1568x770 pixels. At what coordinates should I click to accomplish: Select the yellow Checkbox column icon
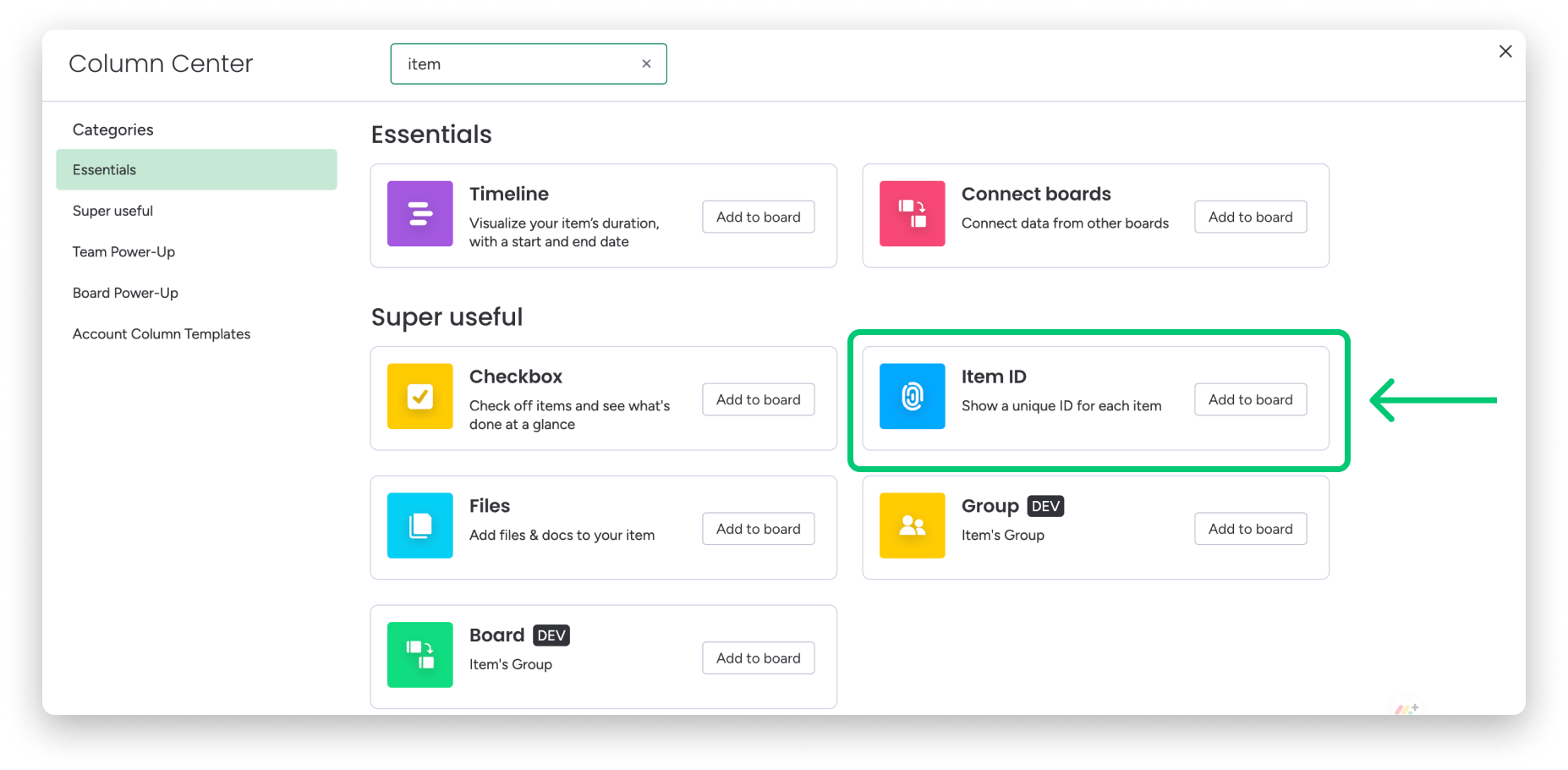click(419, 396)
